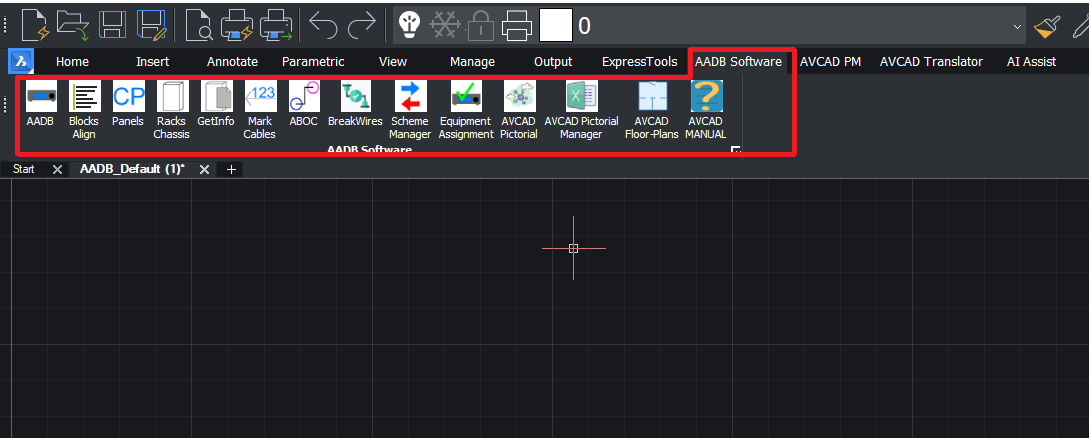Open the Equipment Assignment tool
Viewport: 1089px width, 438px height.
[466, 110]
